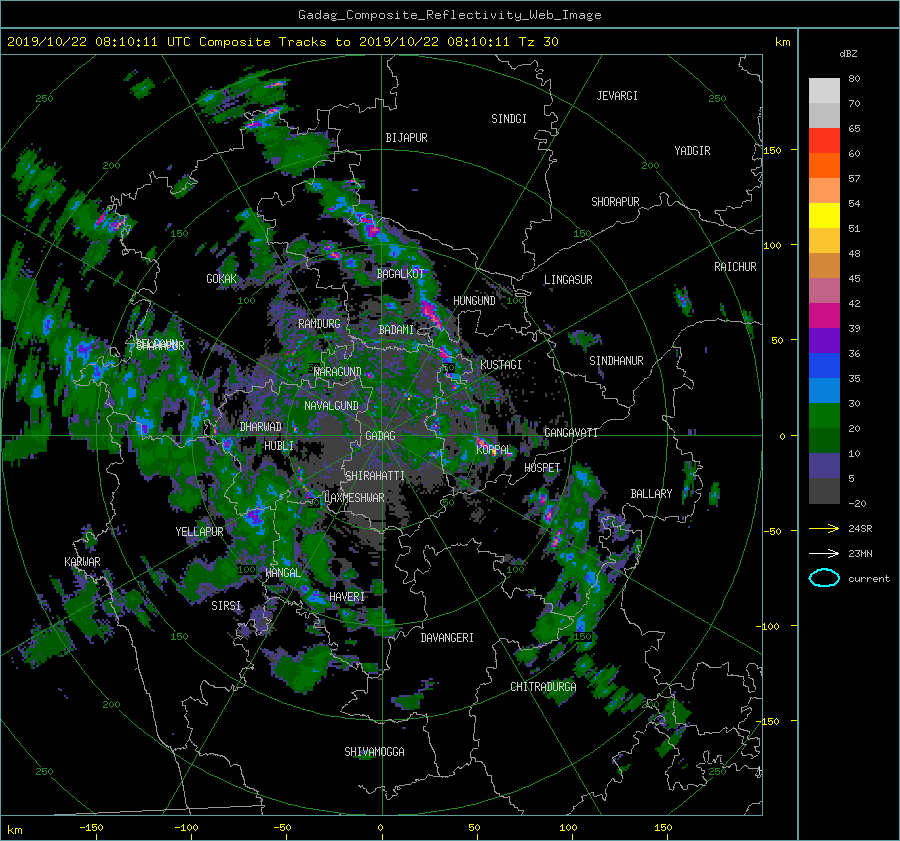Click the dBZ legend heading

point(848,54)
